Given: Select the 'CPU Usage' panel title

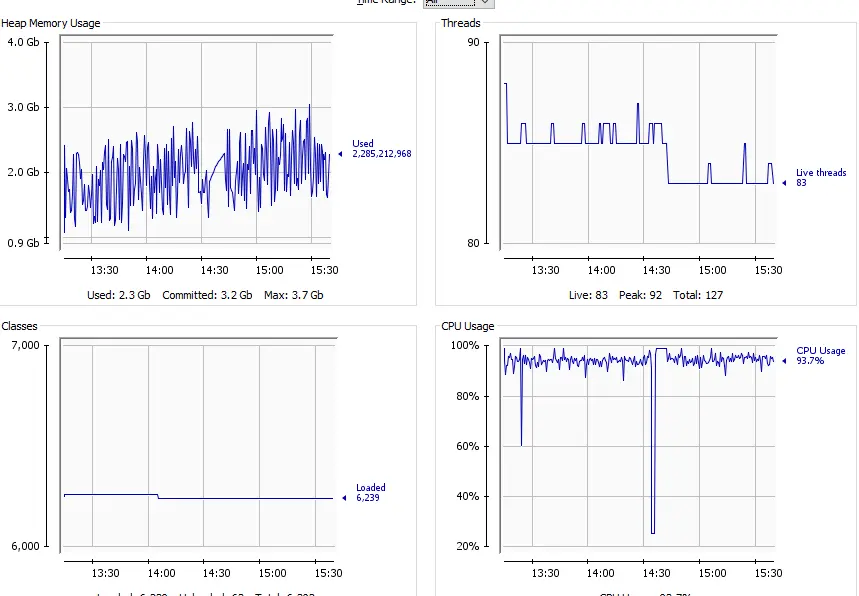Looking at the screenshot, I should coord(468,326).
